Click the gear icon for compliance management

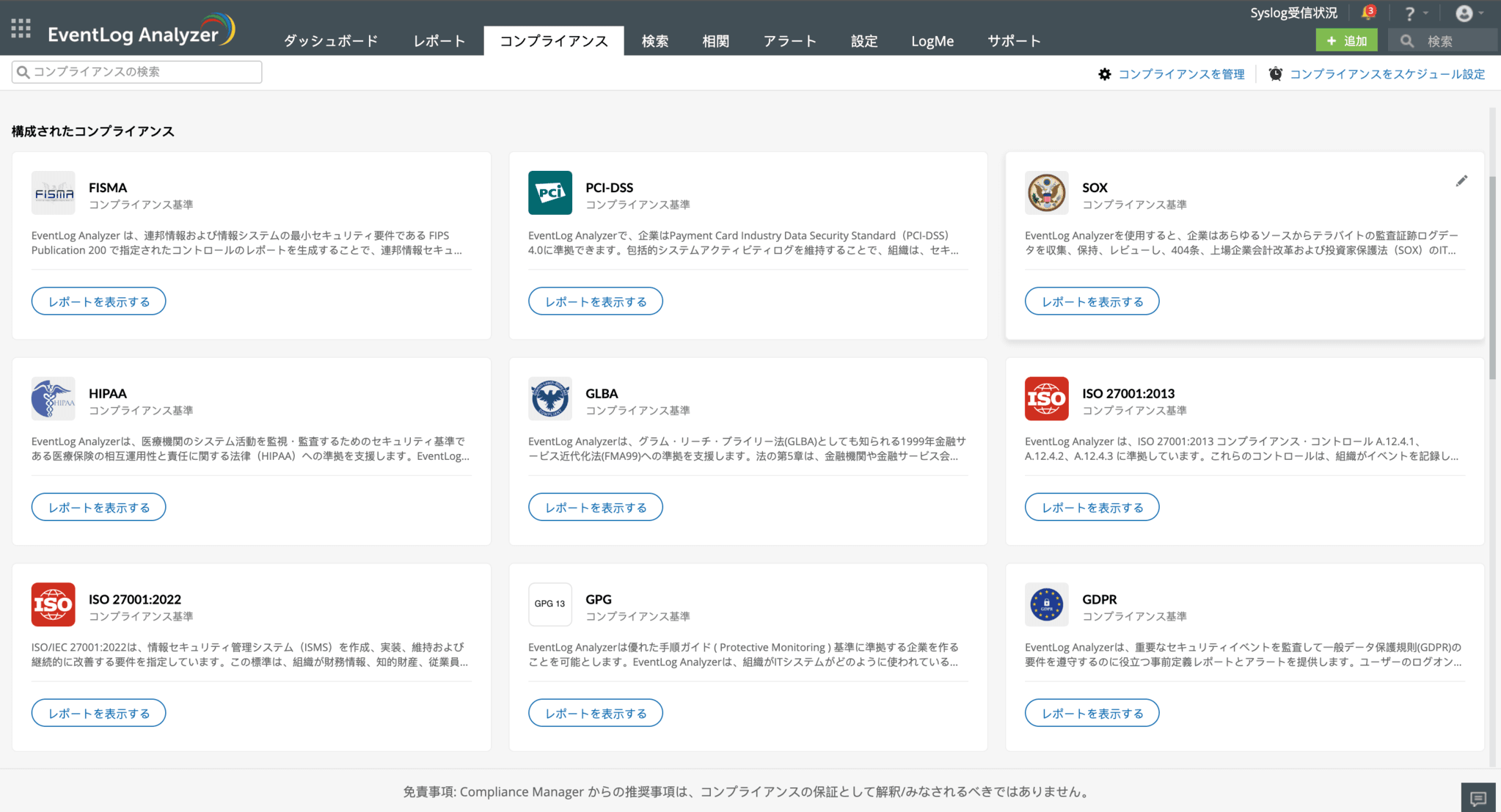tap(1104, 74)
